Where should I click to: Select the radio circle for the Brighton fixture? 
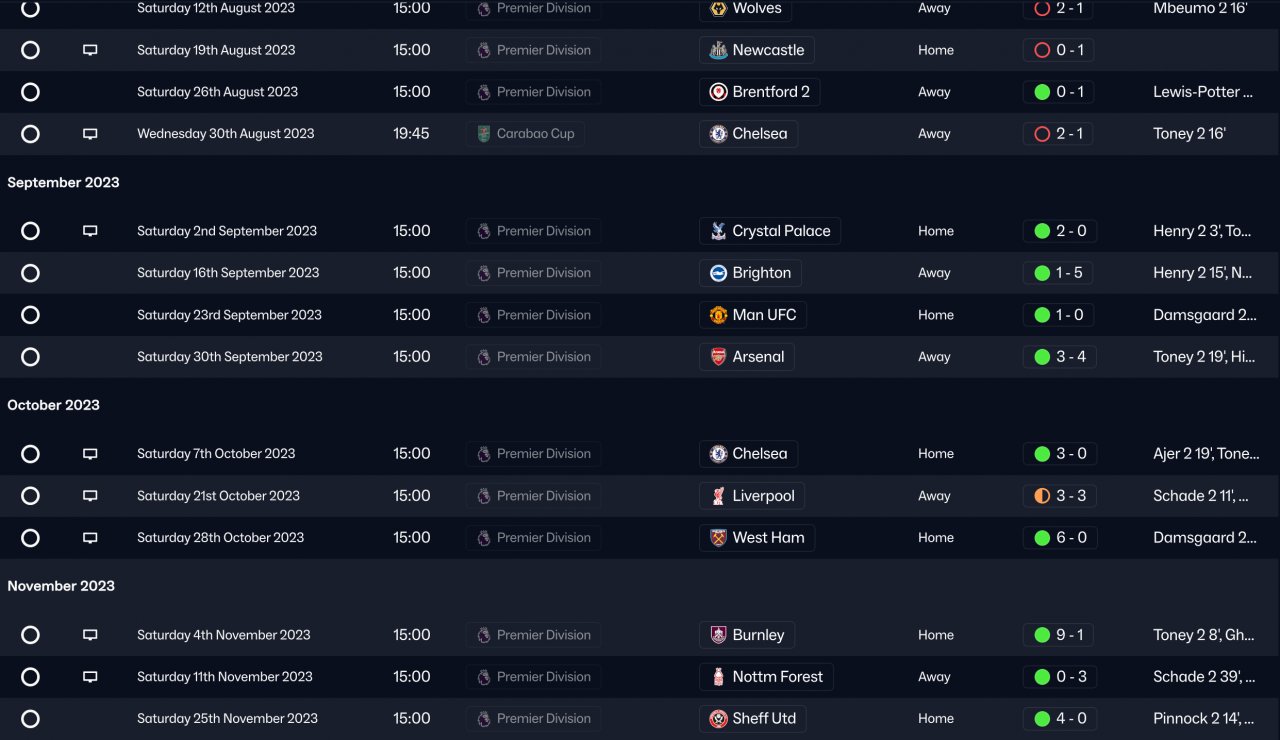coord(30,273)
